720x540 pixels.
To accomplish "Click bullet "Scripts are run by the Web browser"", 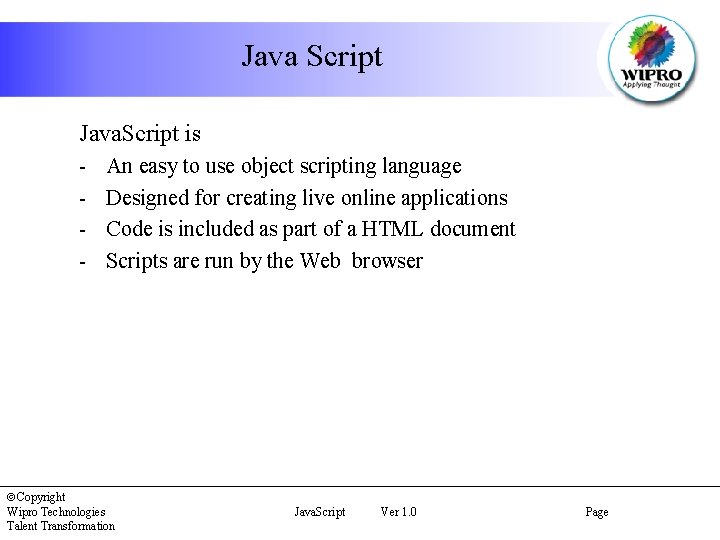I will point(264,261).
